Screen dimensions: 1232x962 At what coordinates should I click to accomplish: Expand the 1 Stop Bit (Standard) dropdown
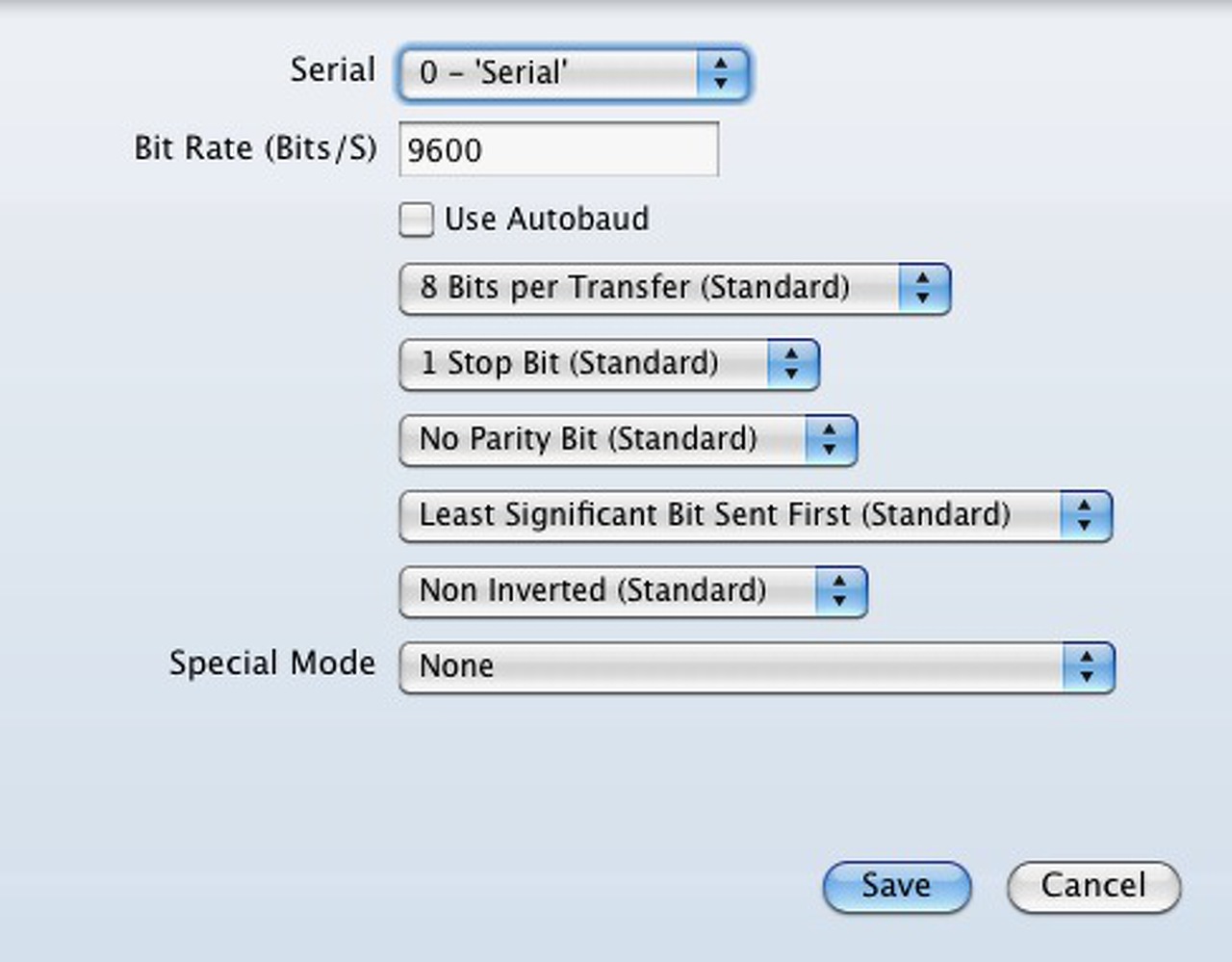pyautogui.click(x=583, y=364)
